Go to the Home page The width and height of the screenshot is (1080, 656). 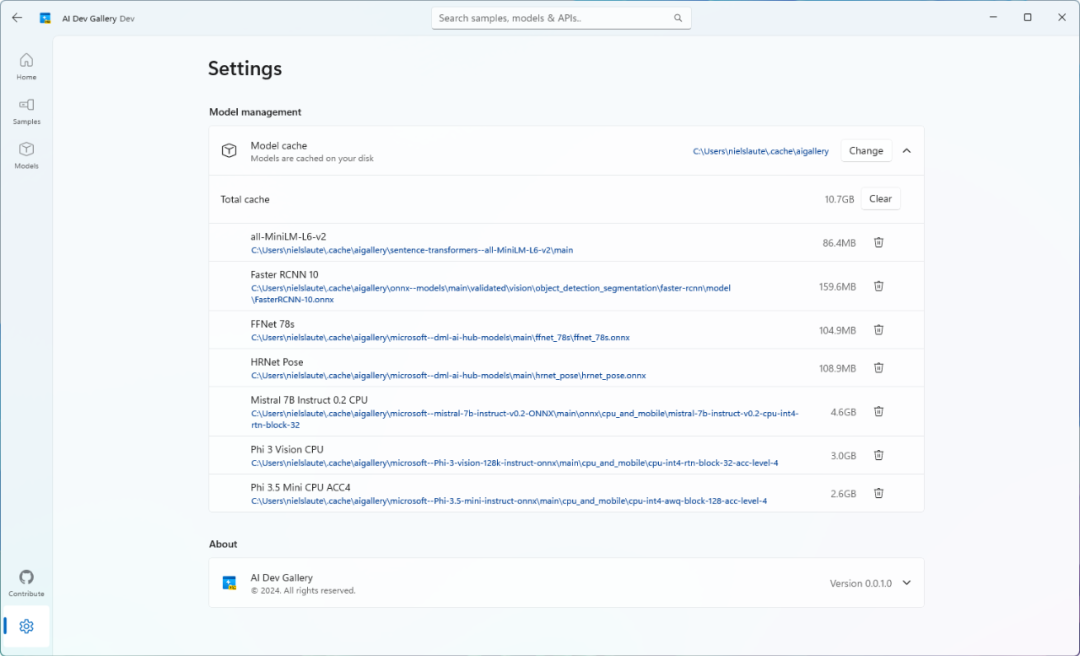[26, 66]
